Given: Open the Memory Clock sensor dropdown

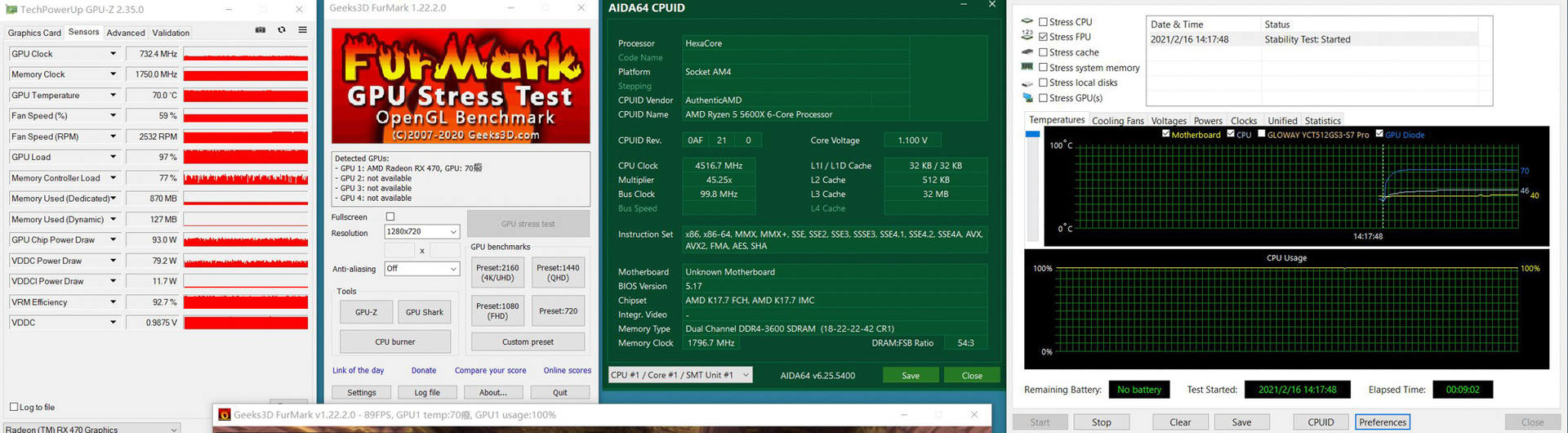Looking at the screenshot, I should 113,74.
